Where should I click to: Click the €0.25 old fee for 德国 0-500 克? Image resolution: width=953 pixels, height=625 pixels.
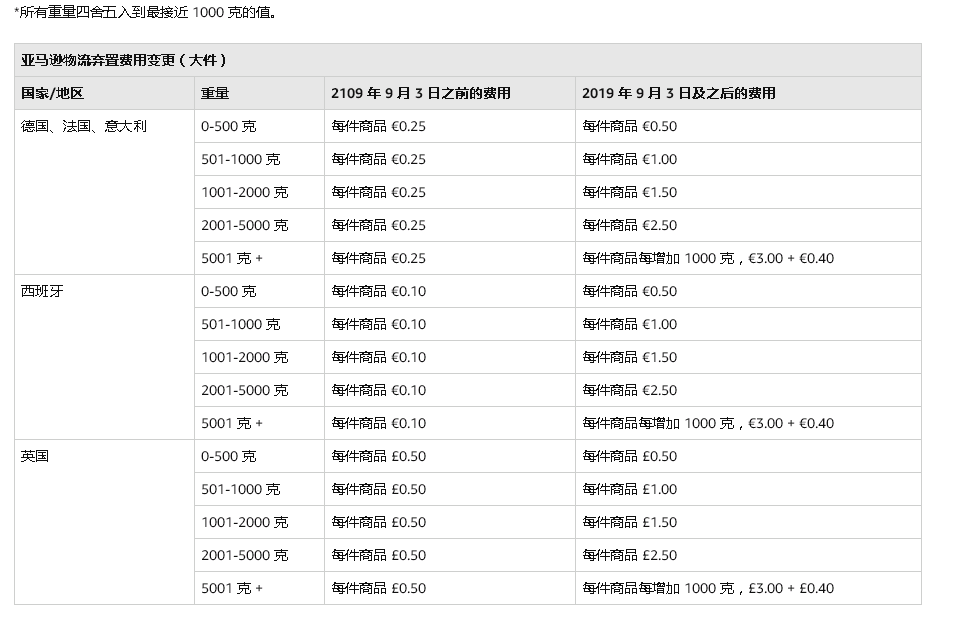click(x=379, y=126)
